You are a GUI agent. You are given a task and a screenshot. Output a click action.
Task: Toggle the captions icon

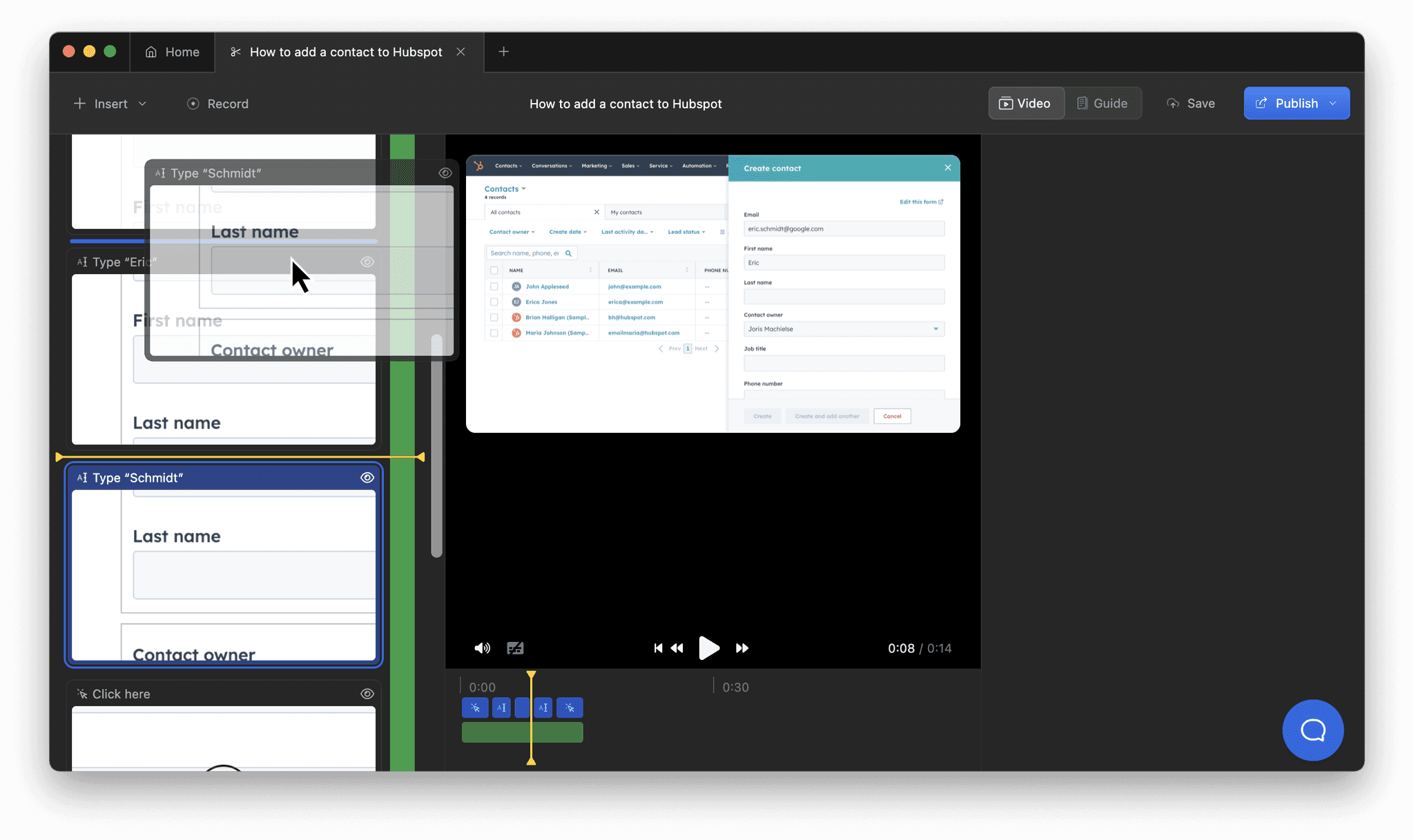515,648
